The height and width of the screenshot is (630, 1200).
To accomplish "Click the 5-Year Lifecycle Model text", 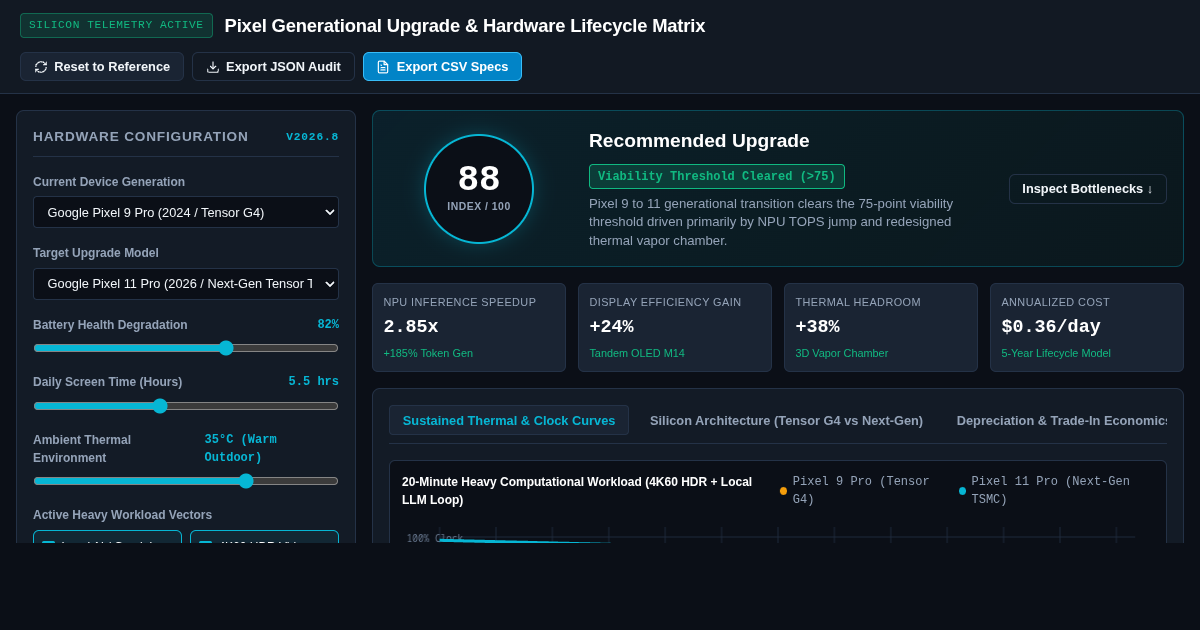I will 1056,353.
